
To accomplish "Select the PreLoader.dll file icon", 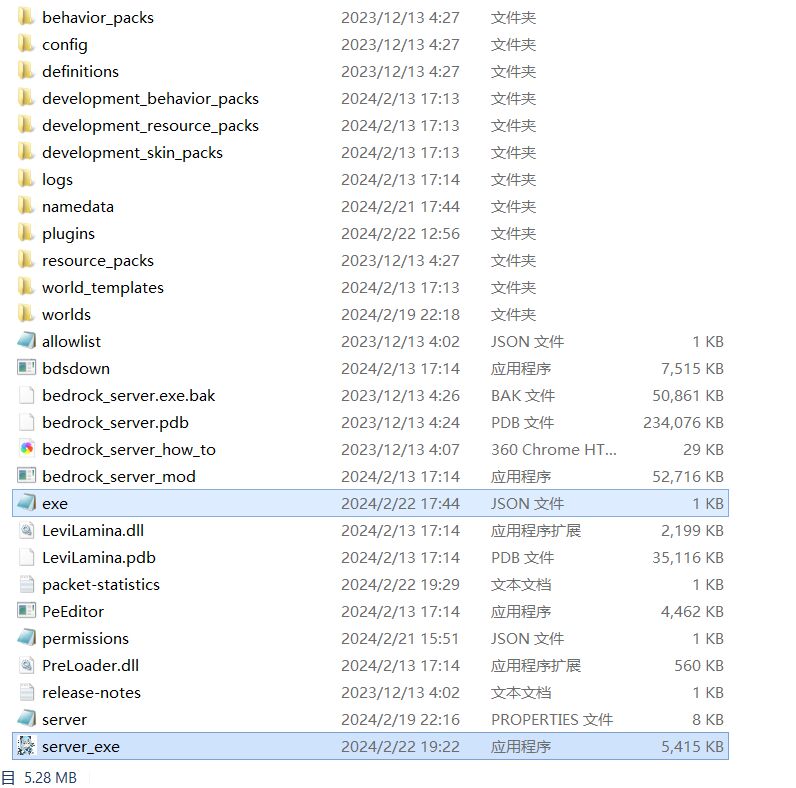I will coord(26,665).
